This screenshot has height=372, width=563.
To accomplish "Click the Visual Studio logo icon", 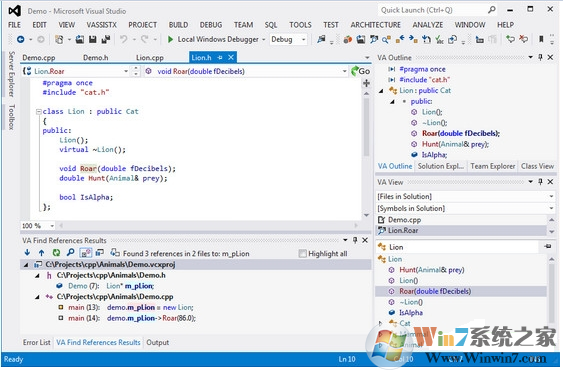I will point(14,11).
